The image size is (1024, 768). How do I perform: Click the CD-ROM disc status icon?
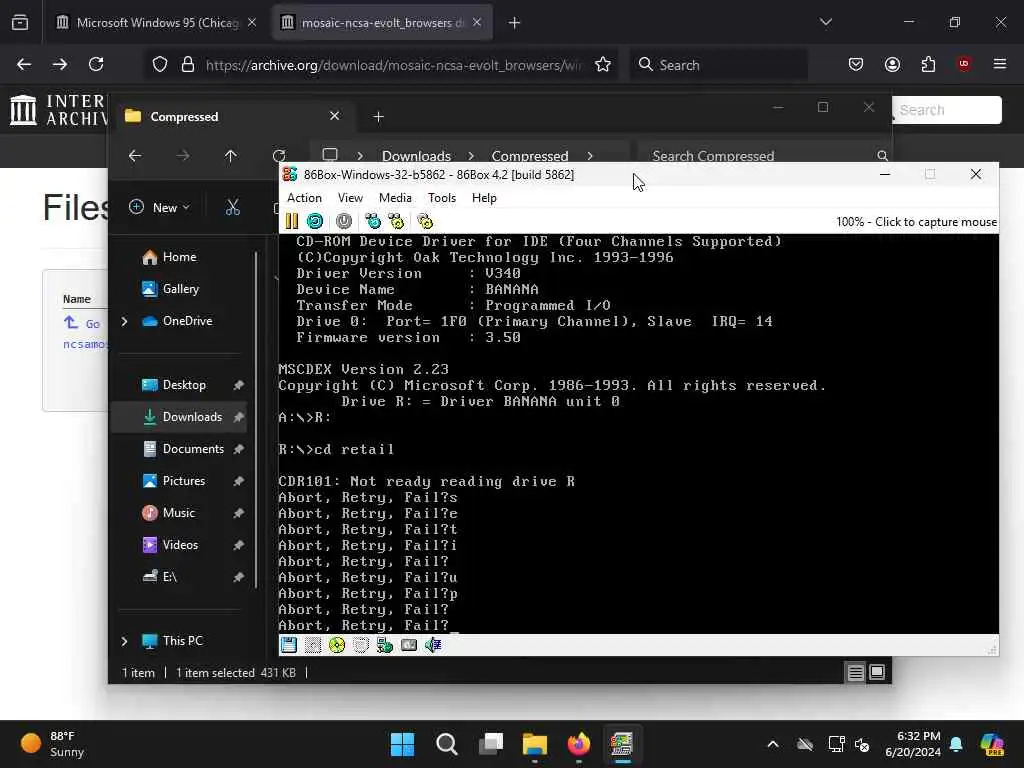[337, 645]
